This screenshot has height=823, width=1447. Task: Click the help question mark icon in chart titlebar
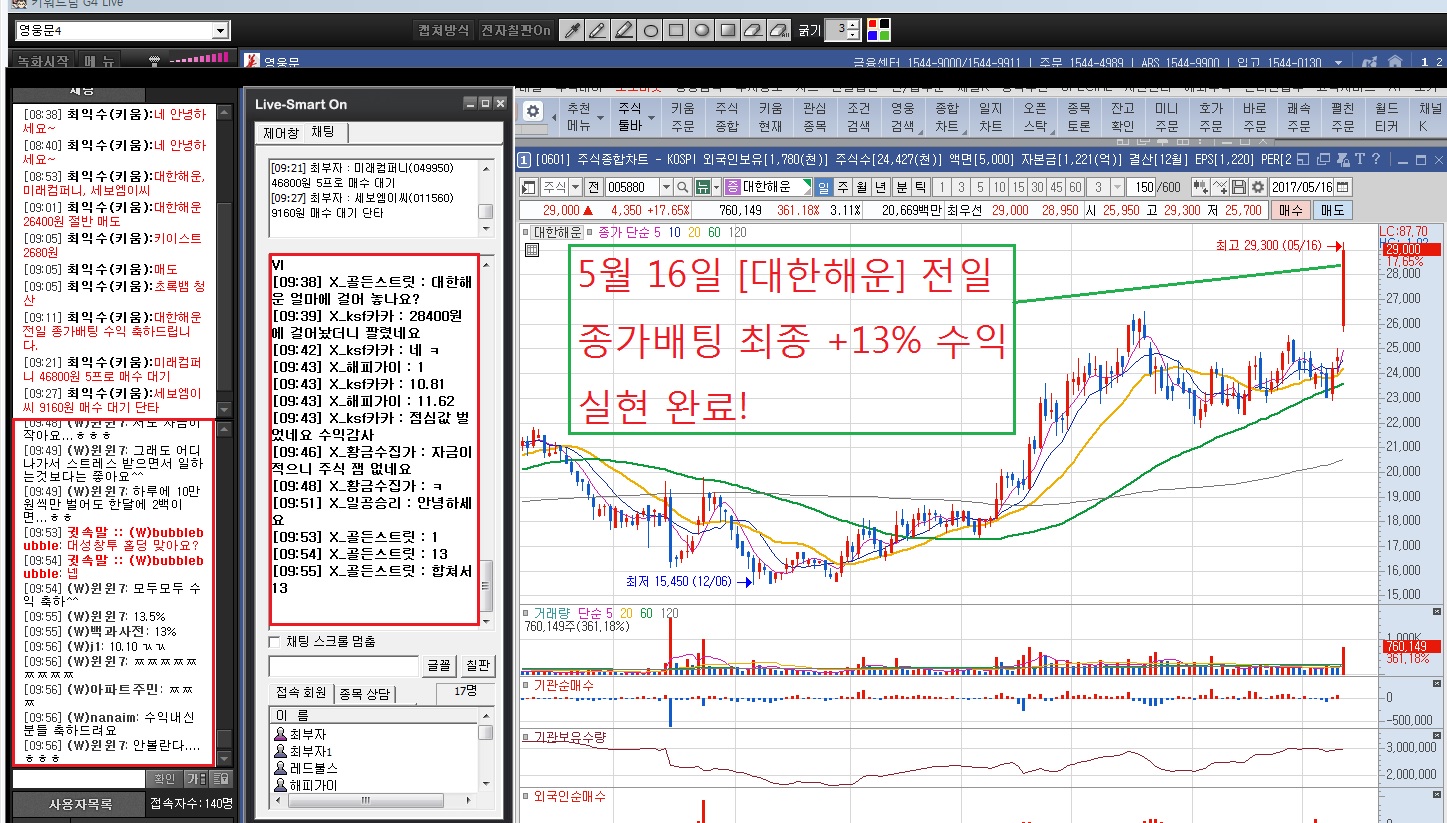tap(1375, 159)
